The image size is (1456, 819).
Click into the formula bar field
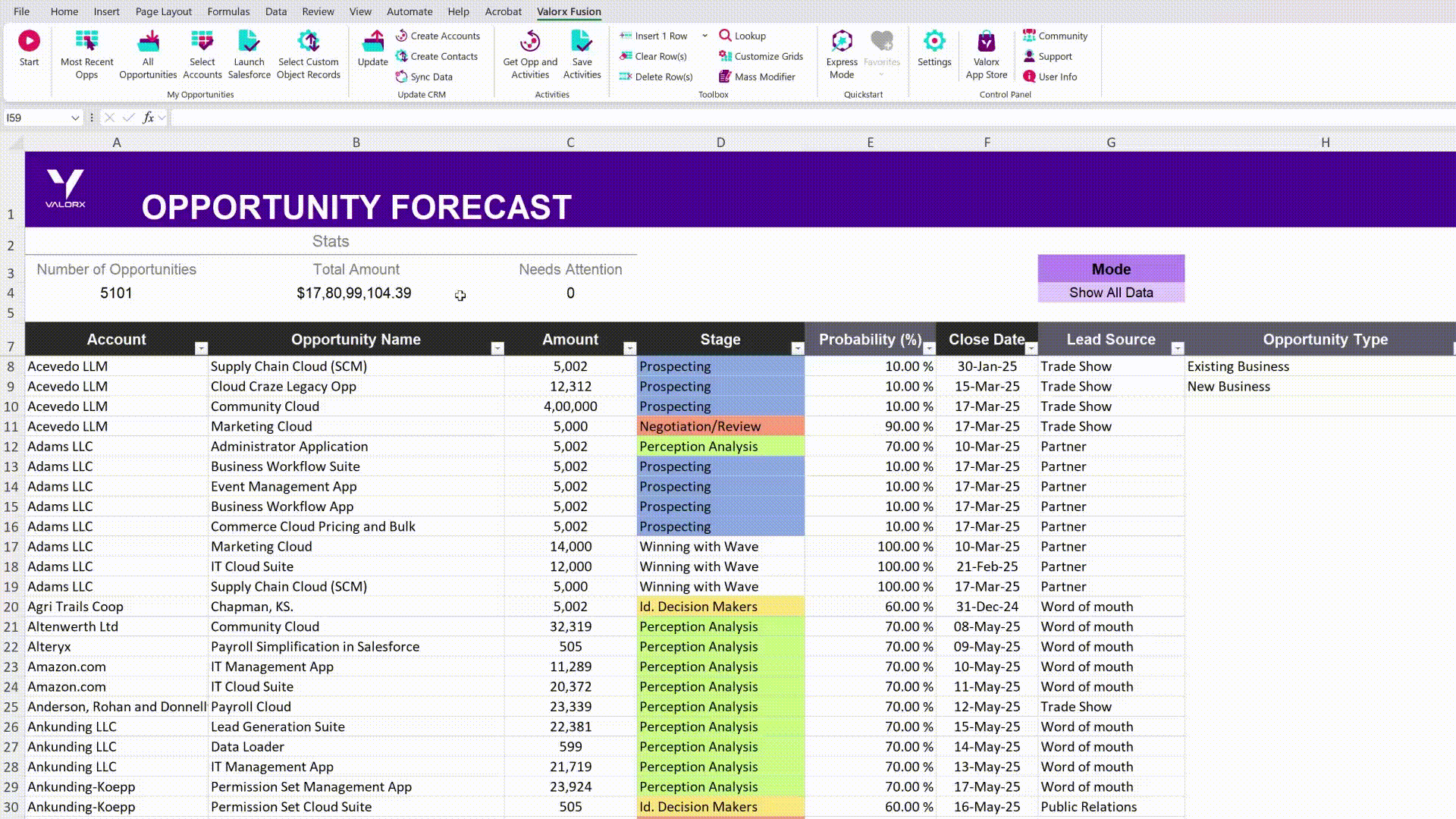[758, 118]
